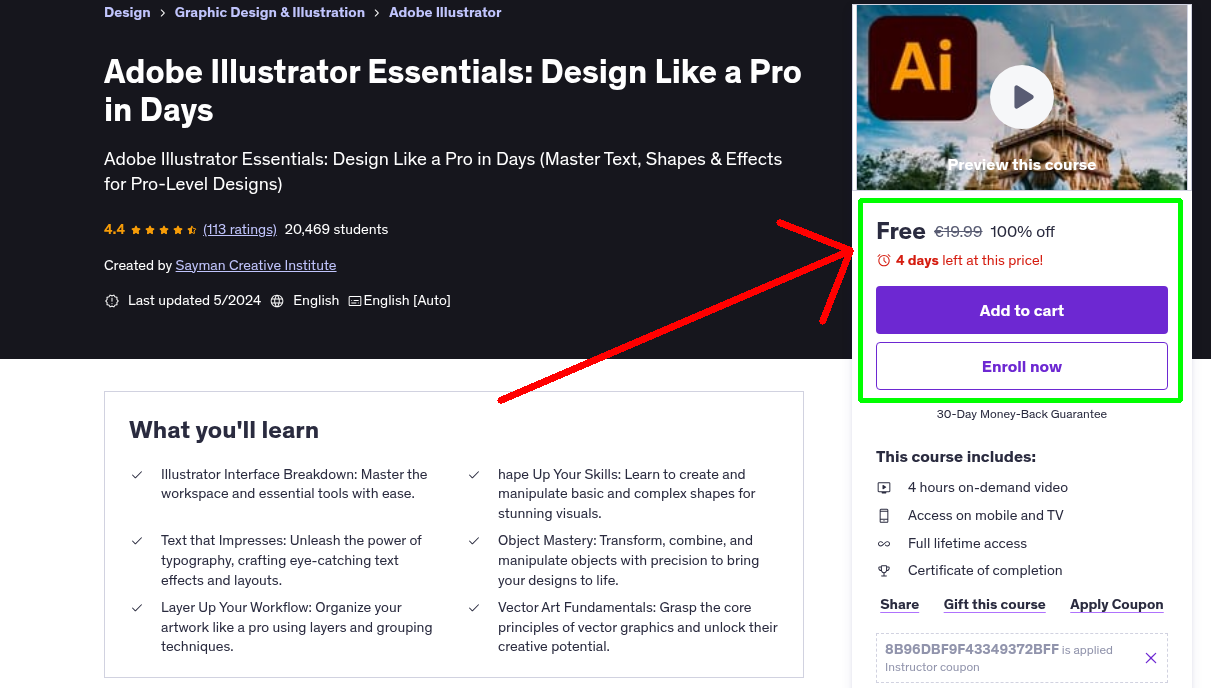The height and width of the screenshot is (688, 1211).
Task: Click the 30-Day Money-Back Guarantee text
Action: pyautogui.click(x=1022, y=414)
